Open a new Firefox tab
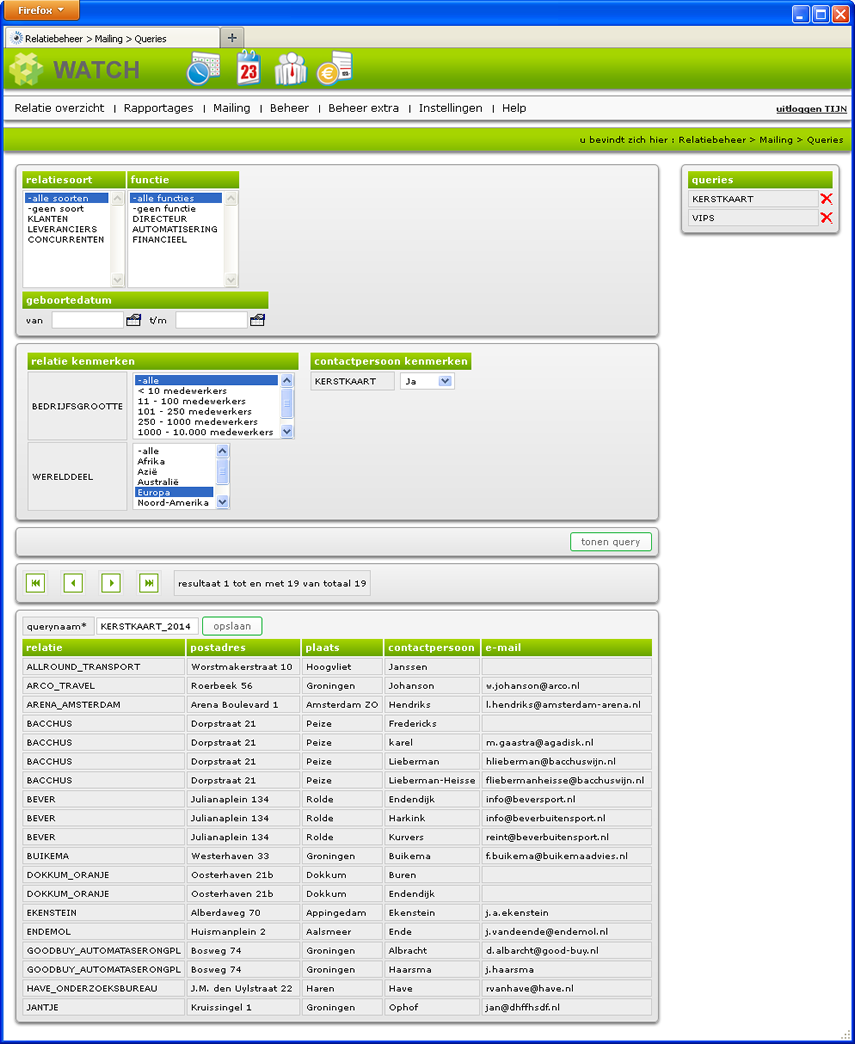The image size is (855, 1044). coord(232,38)
